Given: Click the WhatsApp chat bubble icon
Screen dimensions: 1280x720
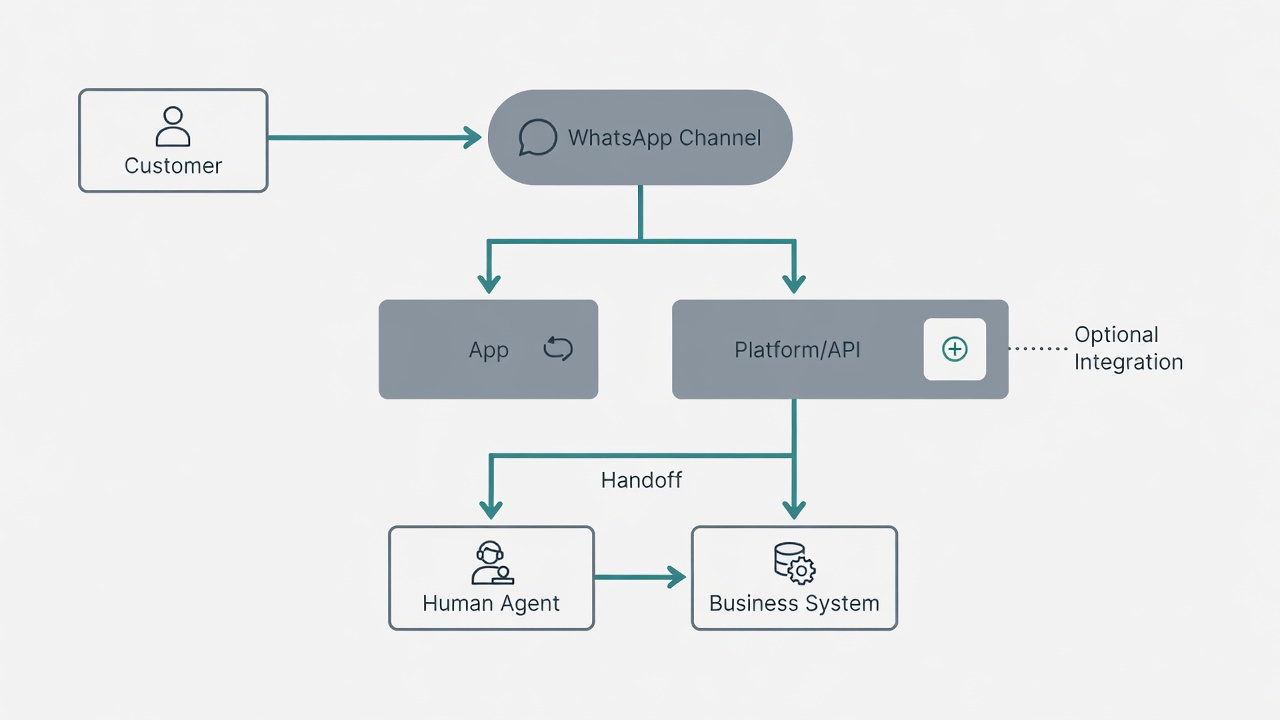Looking at the screenshot, I should [x=537, y=138].
